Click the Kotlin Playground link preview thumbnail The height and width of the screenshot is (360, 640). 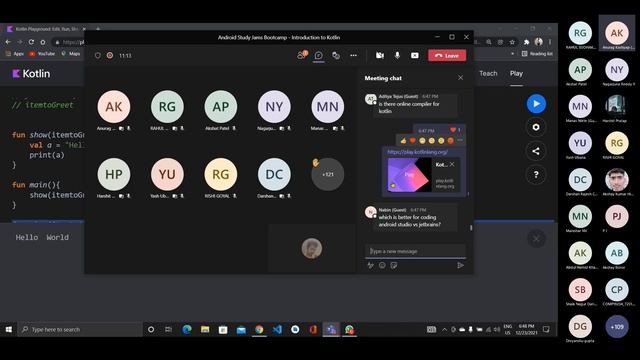pyautogui.click(x=409, y=175)
